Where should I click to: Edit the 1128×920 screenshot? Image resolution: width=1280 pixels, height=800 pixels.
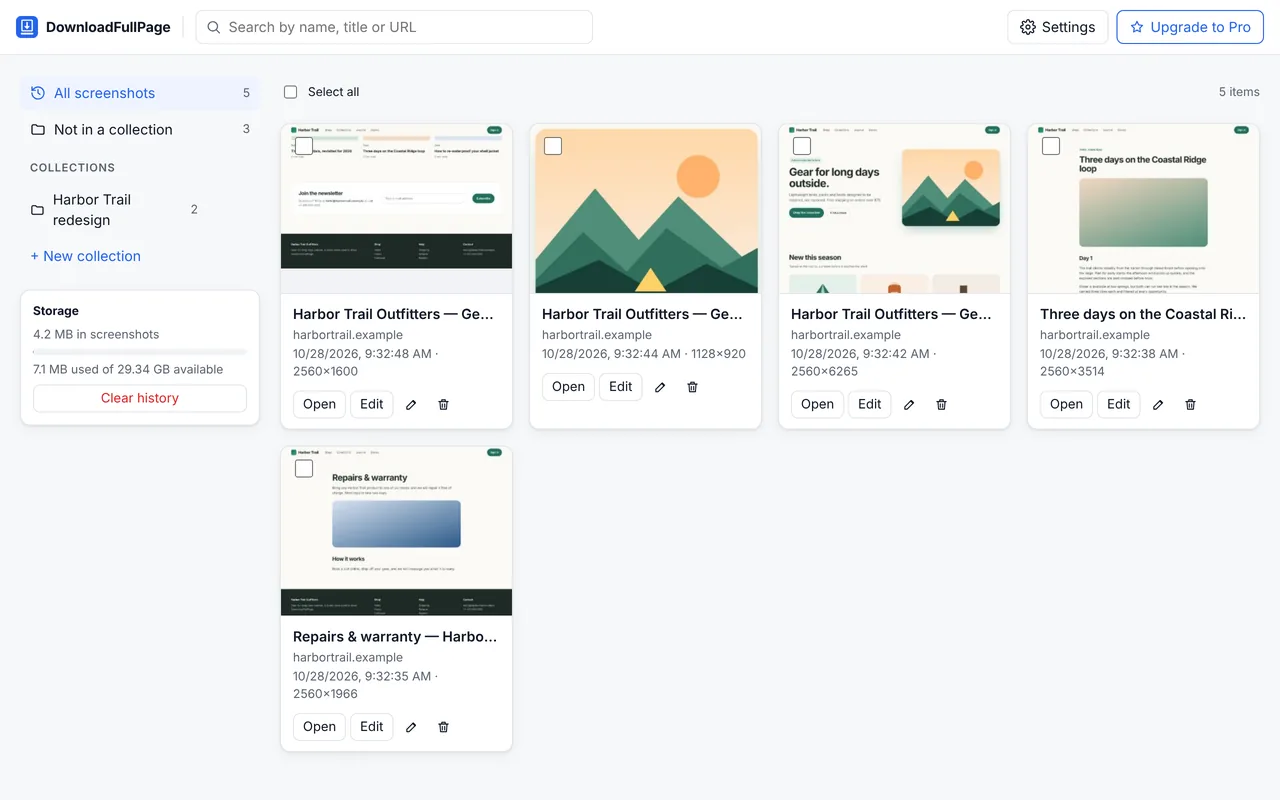point(621,387)
